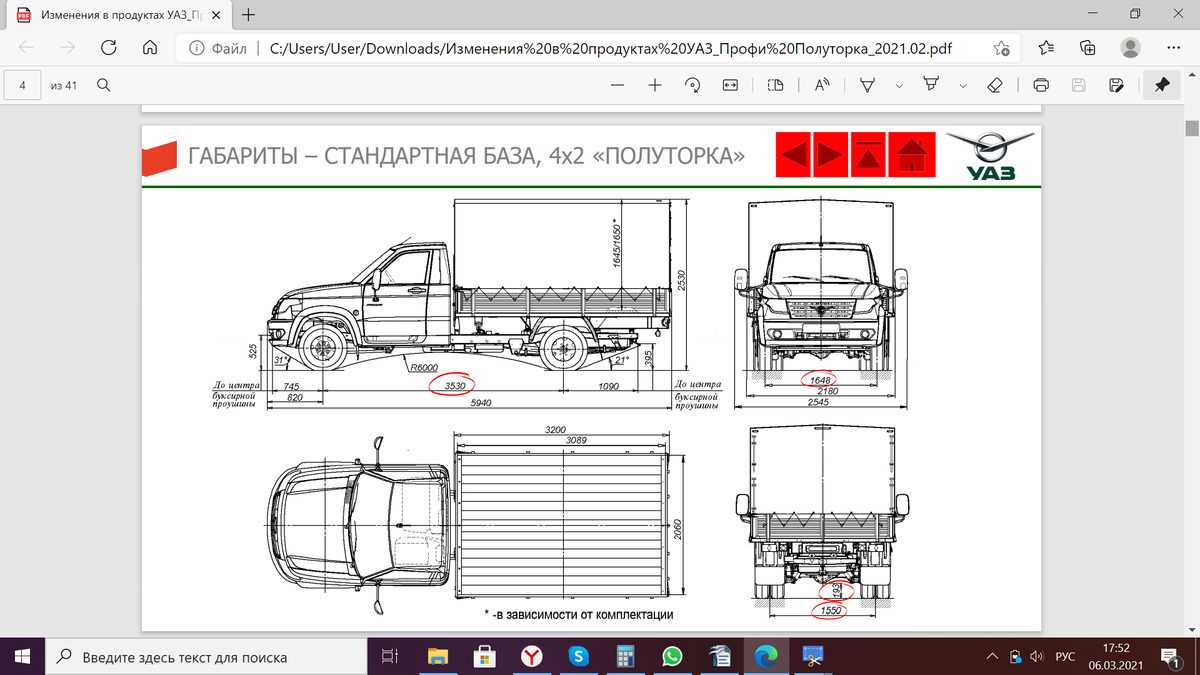Image resolution: width=1200 pixels, height=675 pixels.
Task: Open volume control in tray
Action: pos(1036,656)
